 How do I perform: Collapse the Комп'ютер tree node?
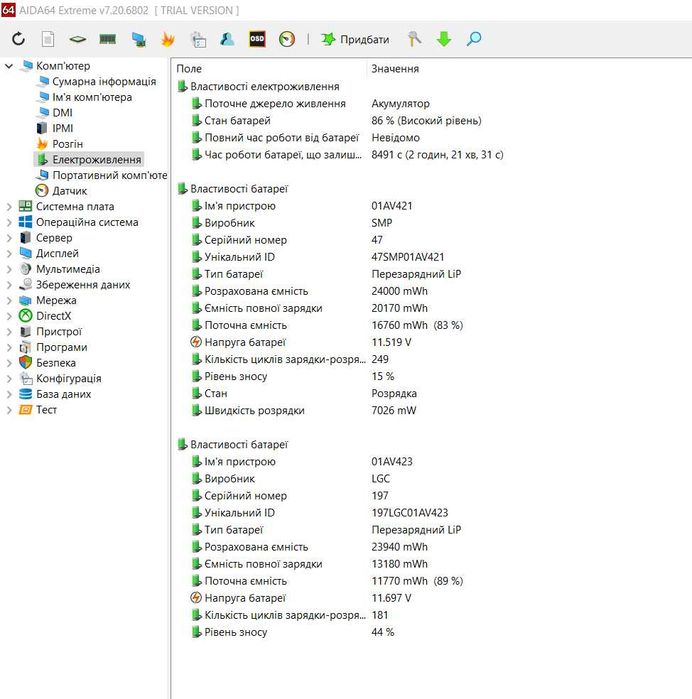tap(9, 66)
